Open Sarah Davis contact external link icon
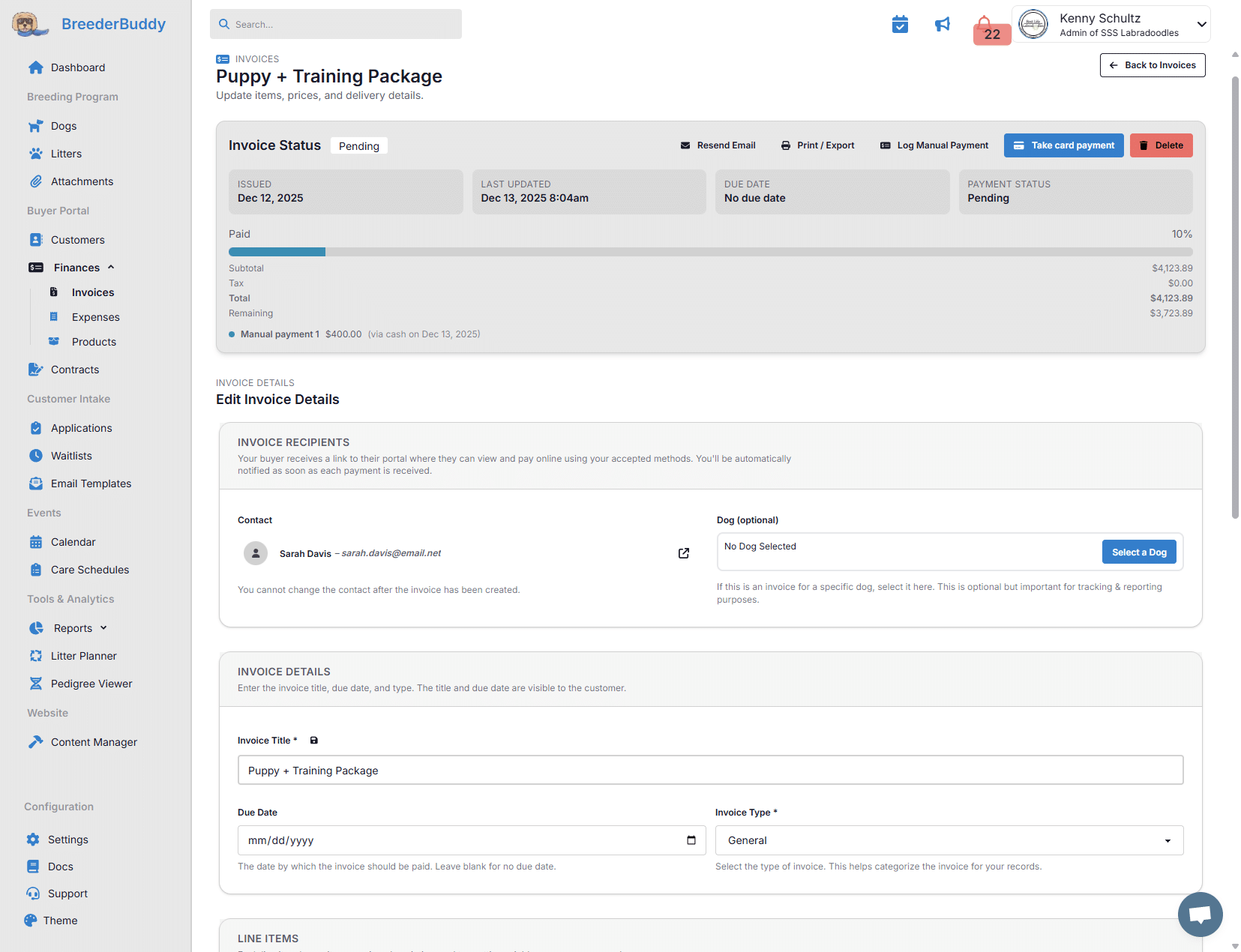 tap(683, 553)
